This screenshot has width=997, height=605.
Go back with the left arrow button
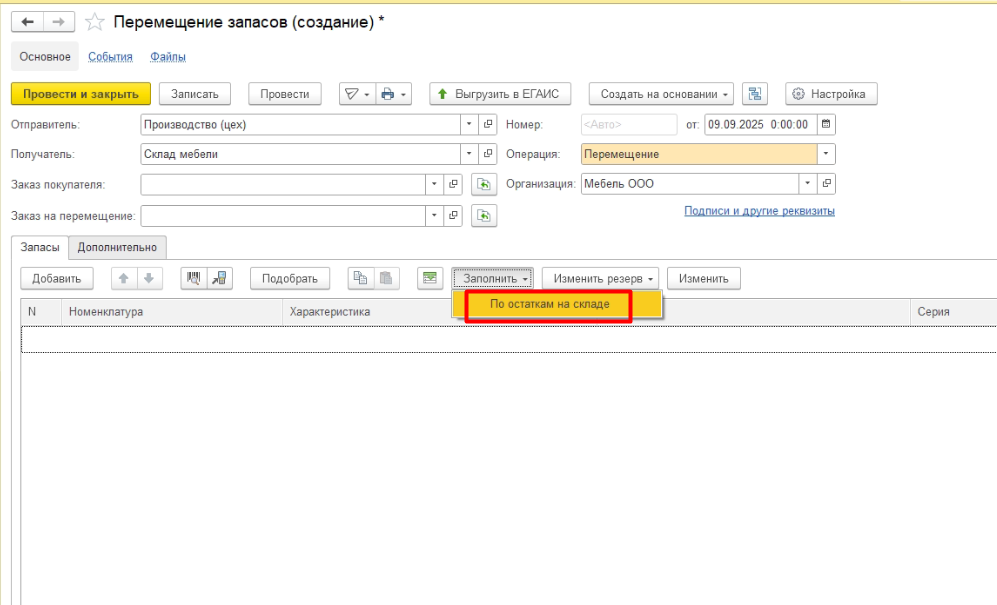point(27,22)
